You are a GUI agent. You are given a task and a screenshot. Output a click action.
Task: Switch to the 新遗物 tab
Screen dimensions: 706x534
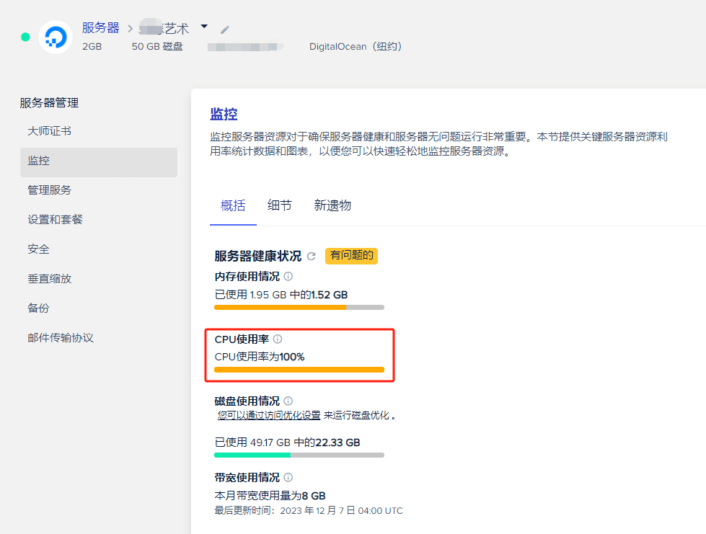(332, 205)
